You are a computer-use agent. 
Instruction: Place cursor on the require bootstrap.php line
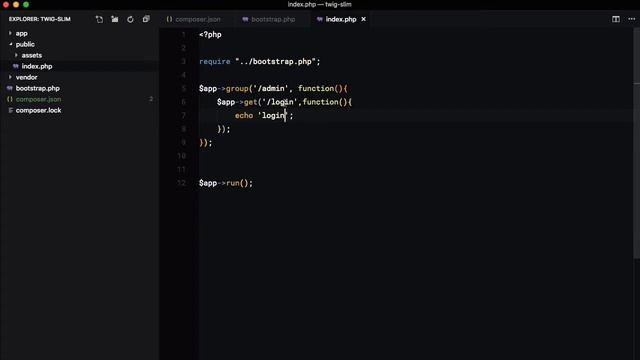point(260,62)
